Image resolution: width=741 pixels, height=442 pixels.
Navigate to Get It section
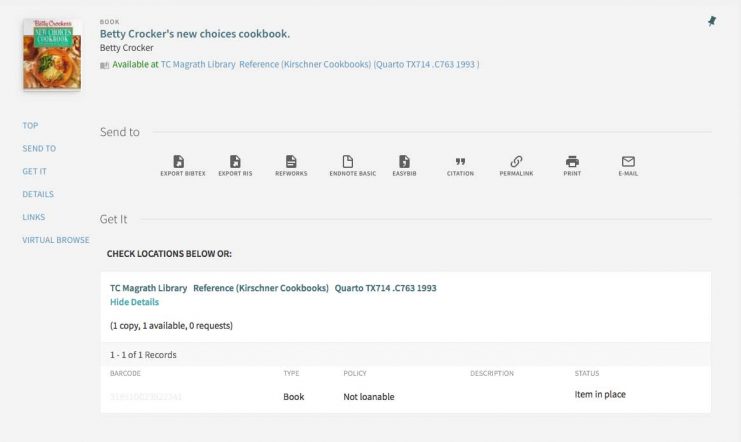point(35,172)
